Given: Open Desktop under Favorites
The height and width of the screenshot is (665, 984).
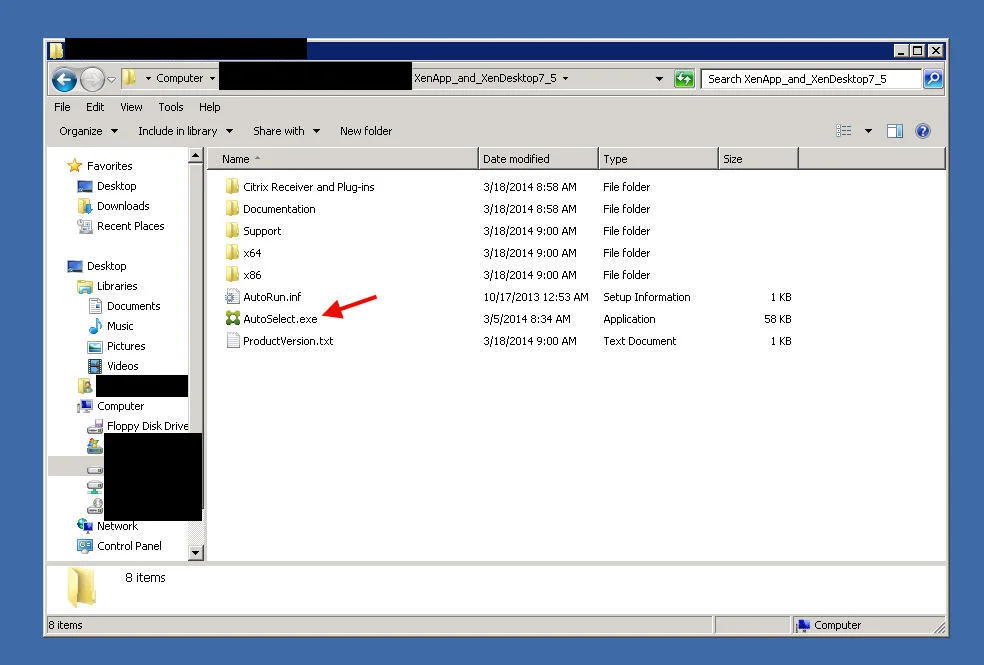Looking at the screenshot, I should [116, 186].
